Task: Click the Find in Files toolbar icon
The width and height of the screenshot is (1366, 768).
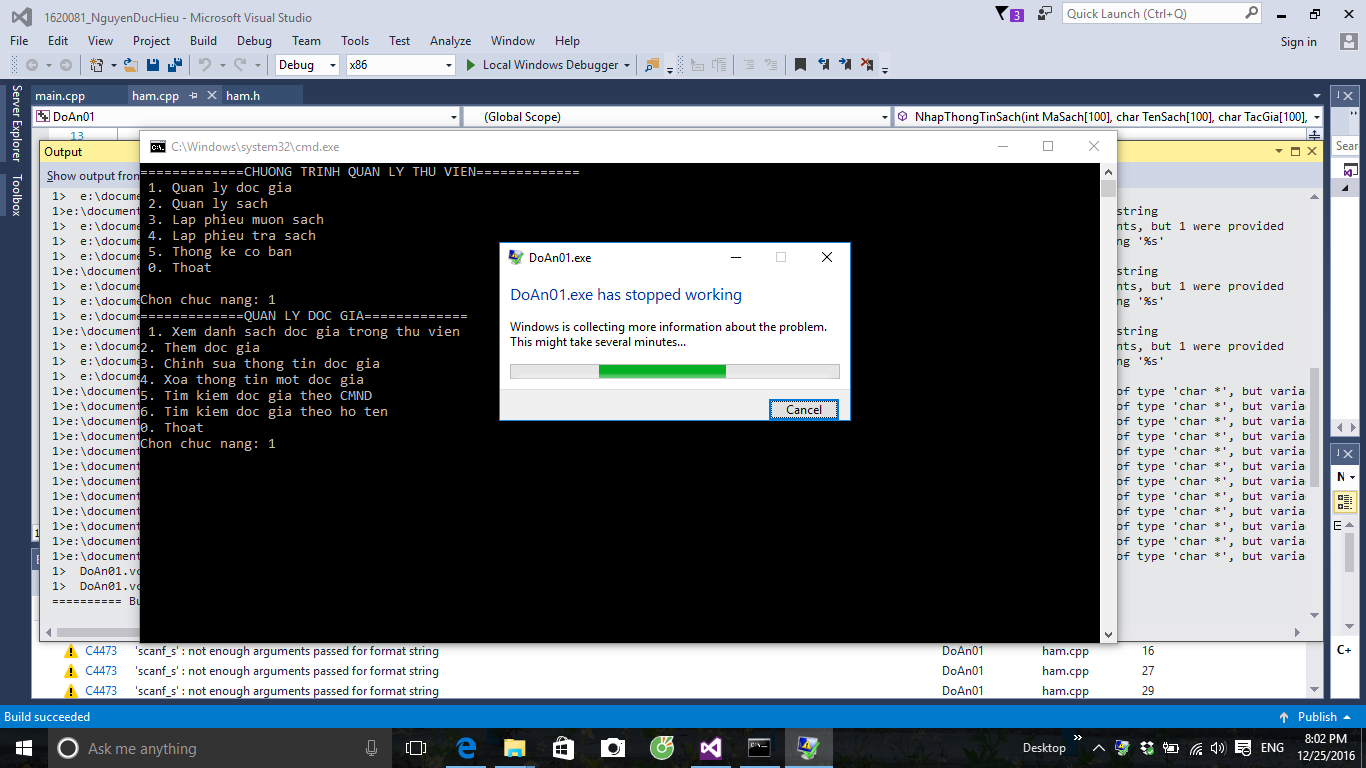Action: click(652, 65)
